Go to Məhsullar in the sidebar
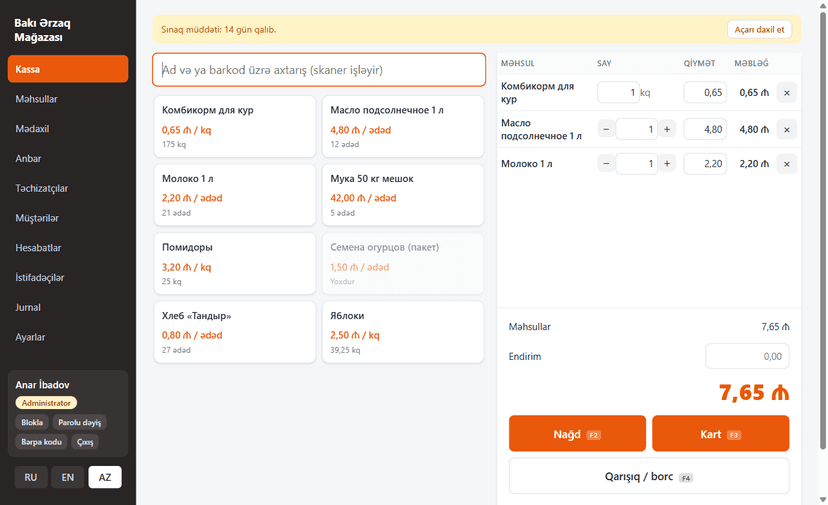The width and height of the screenshot is (828, 505). [68, 99]
